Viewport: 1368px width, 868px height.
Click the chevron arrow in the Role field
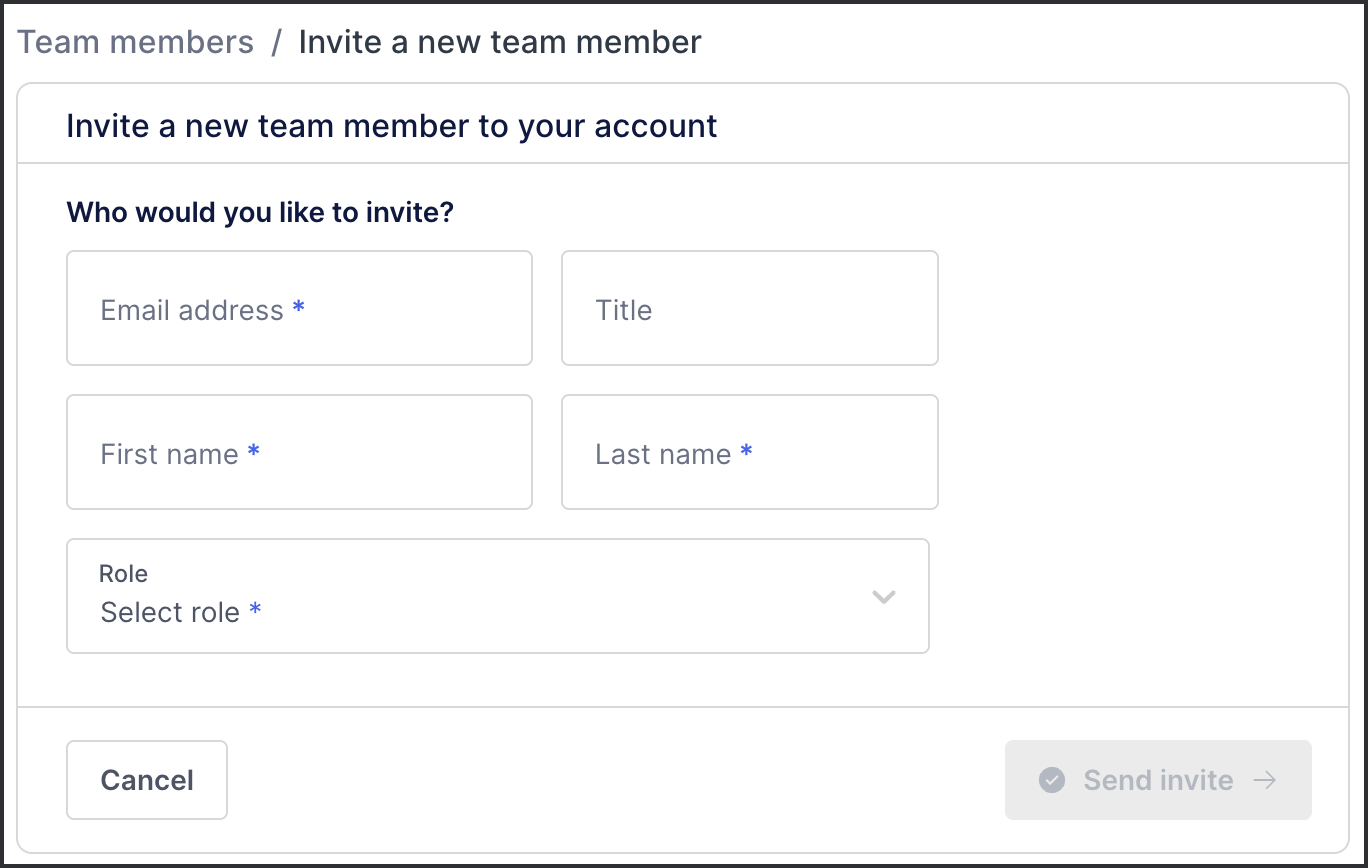click(x=883, y=597)
